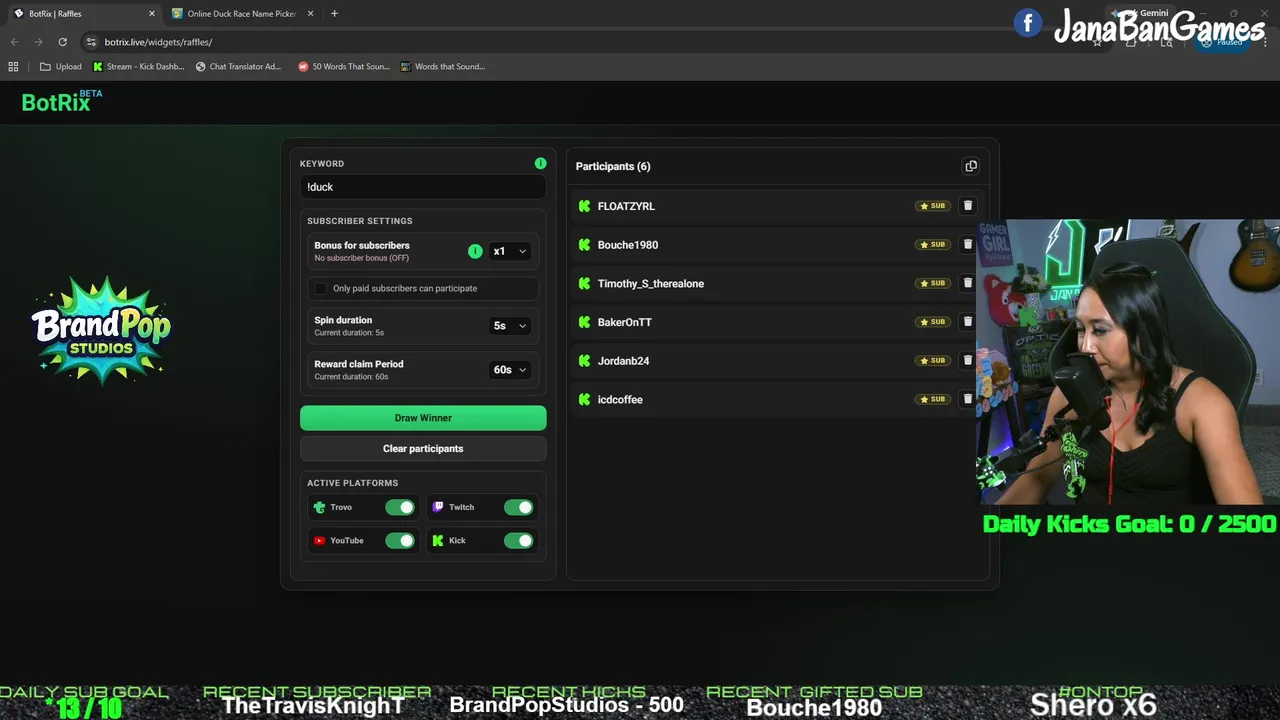The width and height of the screenshot is (1280, 720).
Task: Open the Chrome apps grid icon
Action: tap(13, 67)
